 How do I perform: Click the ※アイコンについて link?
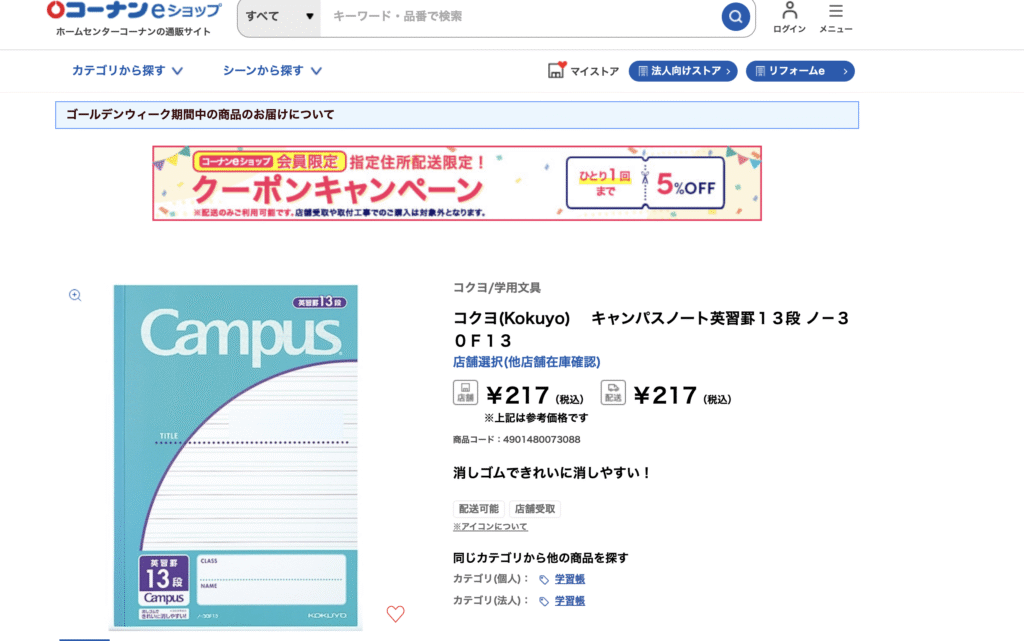click(x=490, y=527)
